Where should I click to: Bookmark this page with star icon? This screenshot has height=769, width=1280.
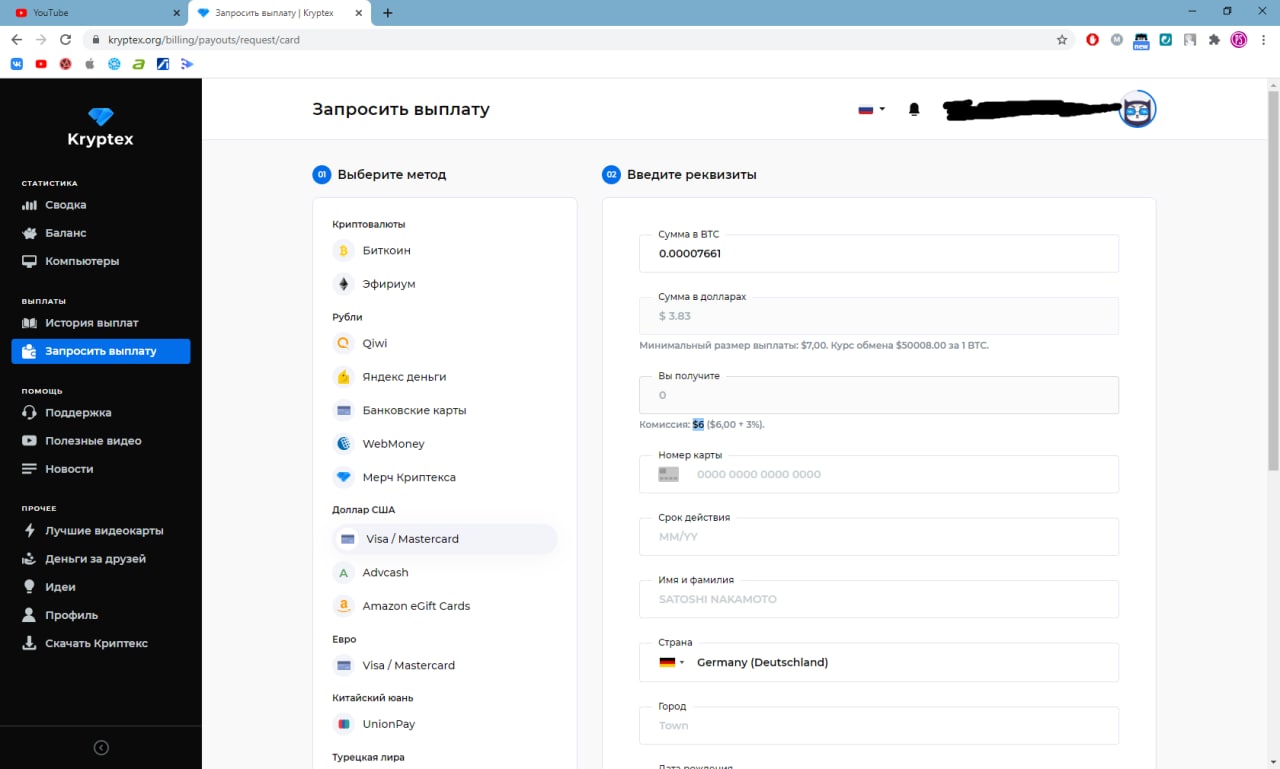[1062, 40]
